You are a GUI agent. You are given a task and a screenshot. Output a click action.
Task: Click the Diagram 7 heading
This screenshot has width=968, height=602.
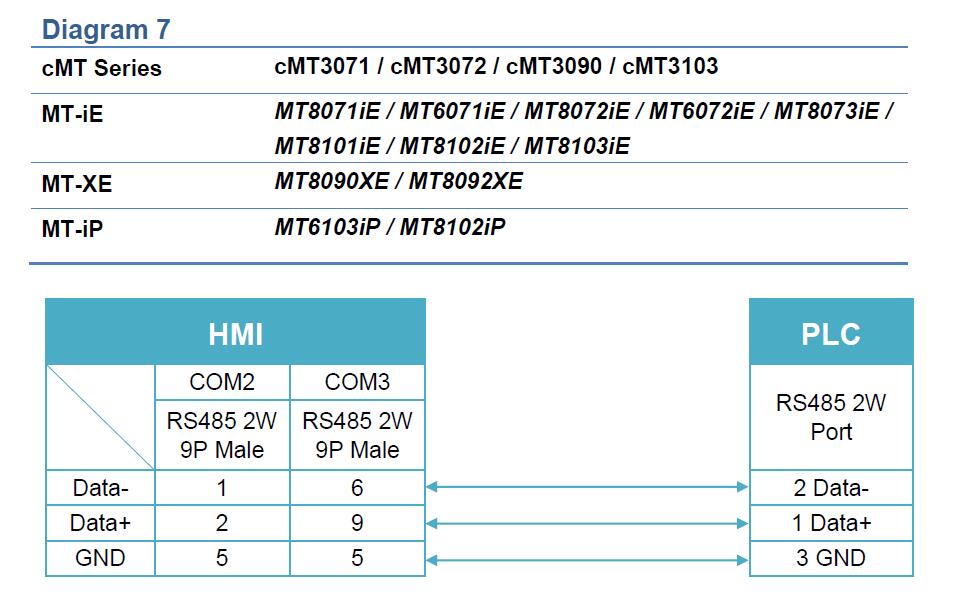pyautogui.click(x=106, y=30)
